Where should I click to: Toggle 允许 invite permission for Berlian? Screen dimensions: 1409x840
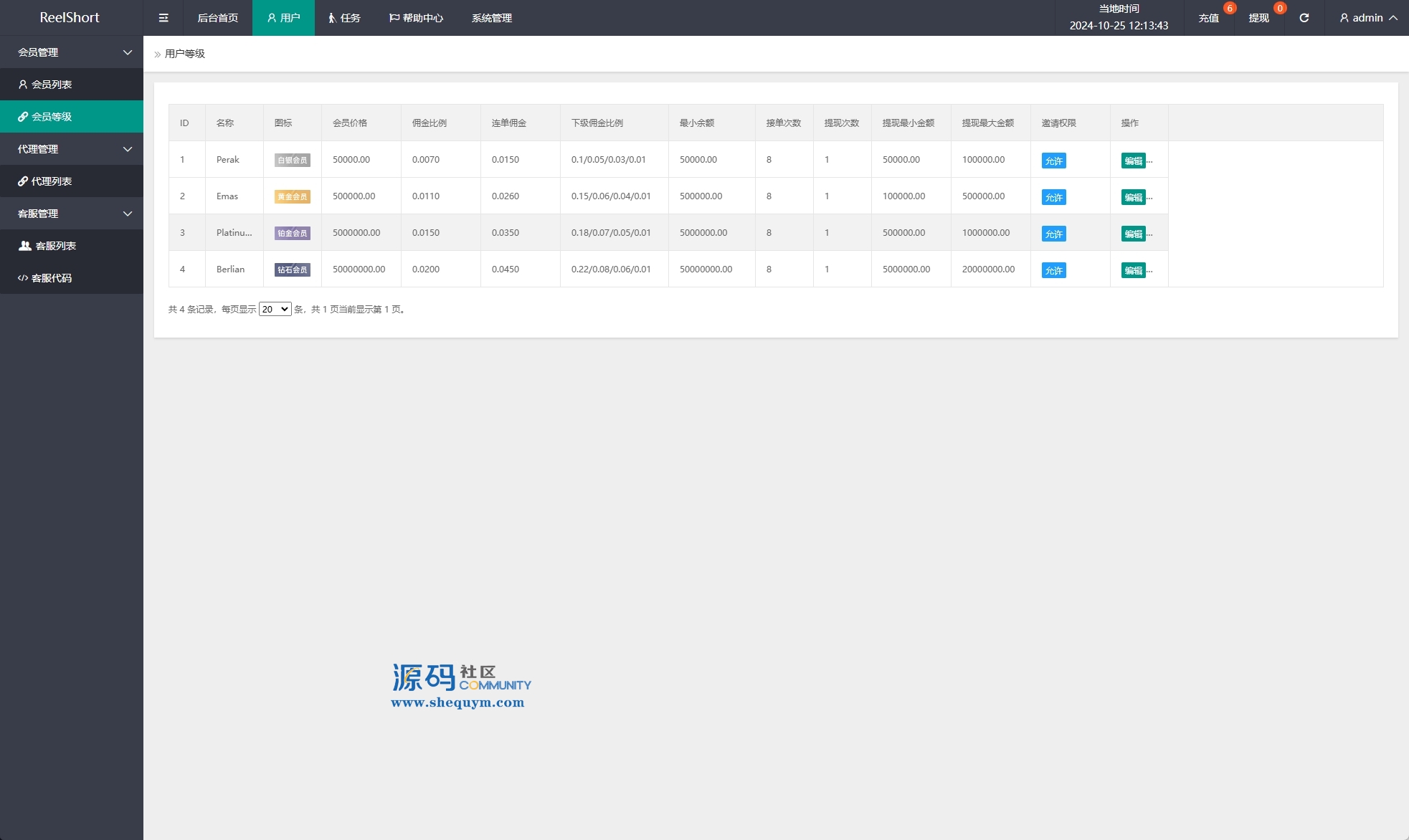[1053, 270]
